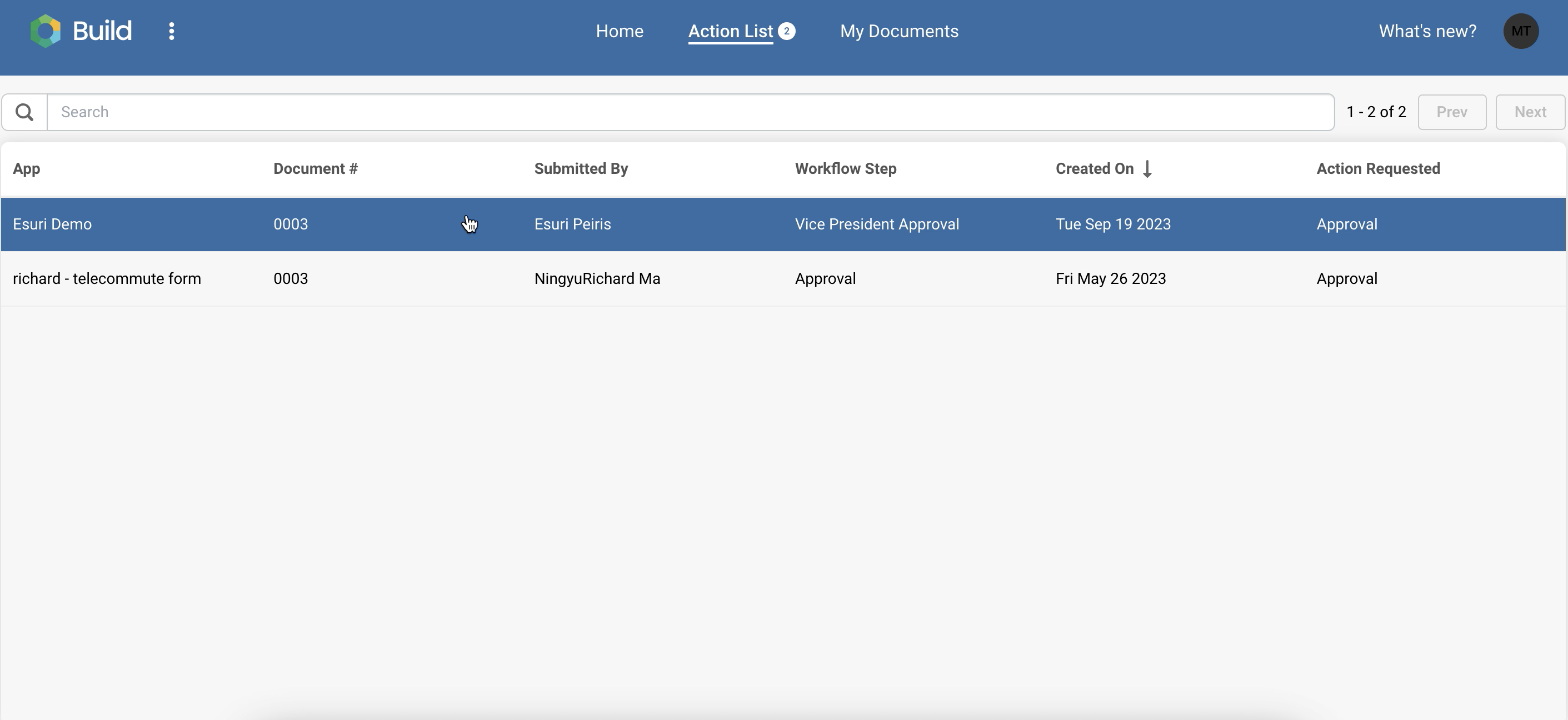This screenshot has width=1568, height=720.
Task: Open the Esuri Demo row
Action: coord(783,224)
